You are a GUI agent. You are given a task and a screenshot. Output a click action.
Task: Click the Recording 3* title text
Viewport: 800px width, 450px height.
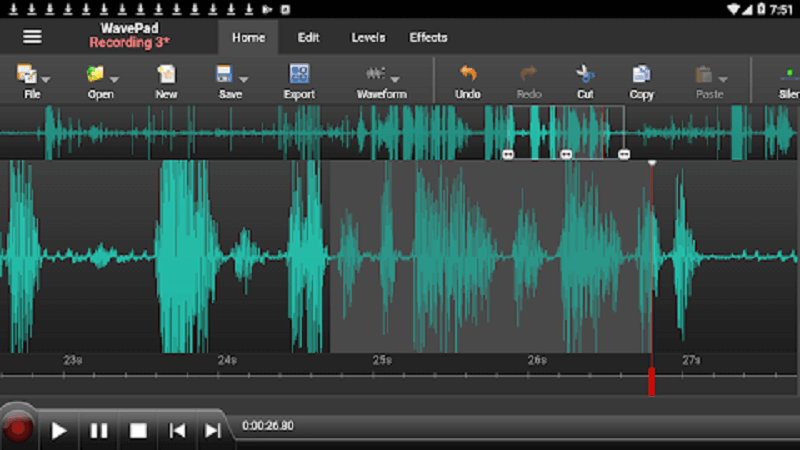click(x=129, y=42)
